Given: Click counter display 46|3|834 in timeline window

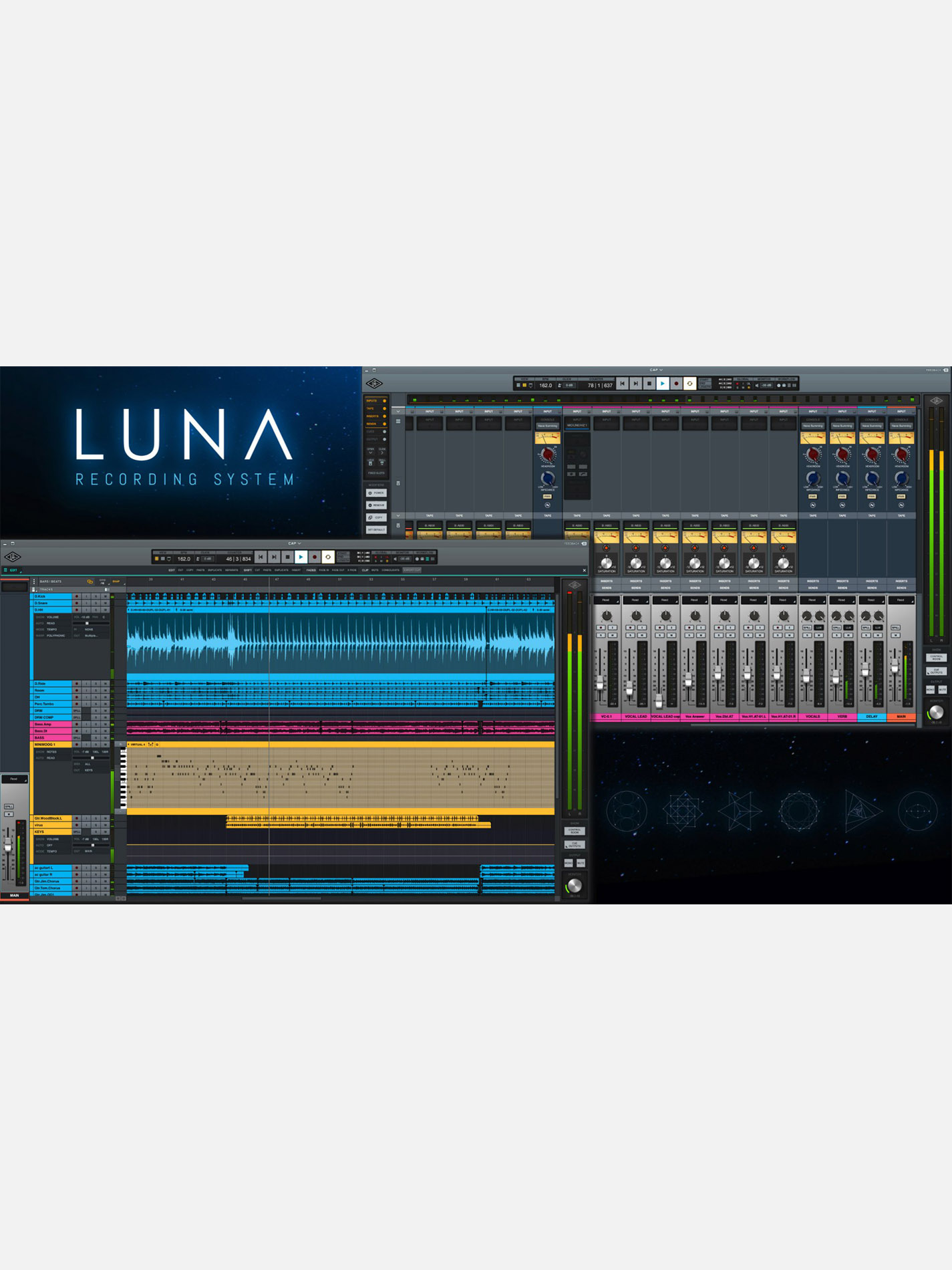Looking at the screenshot, I should tap(239, 559).
